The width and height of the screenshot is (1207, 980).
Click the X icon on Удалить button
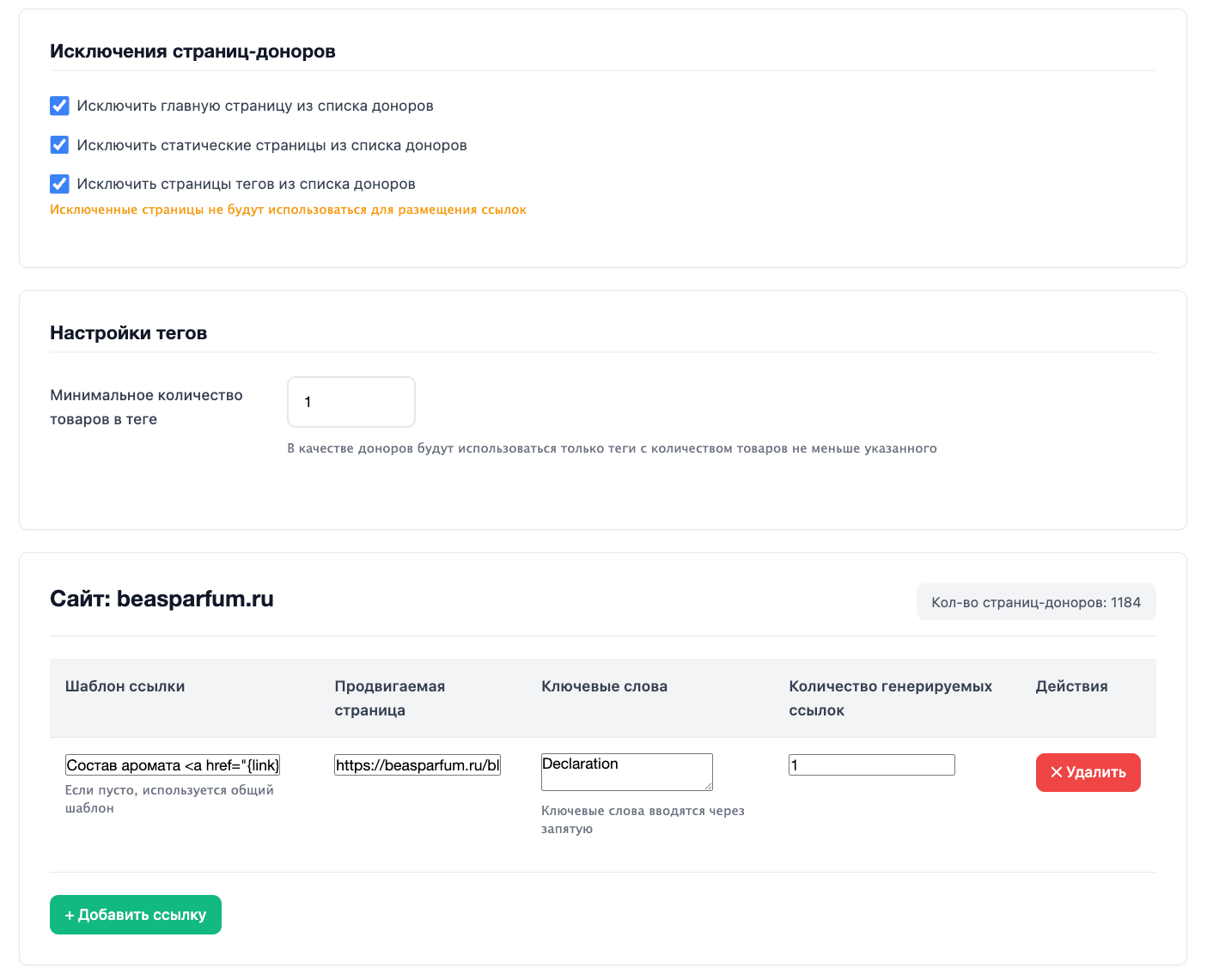(1057, 772)
